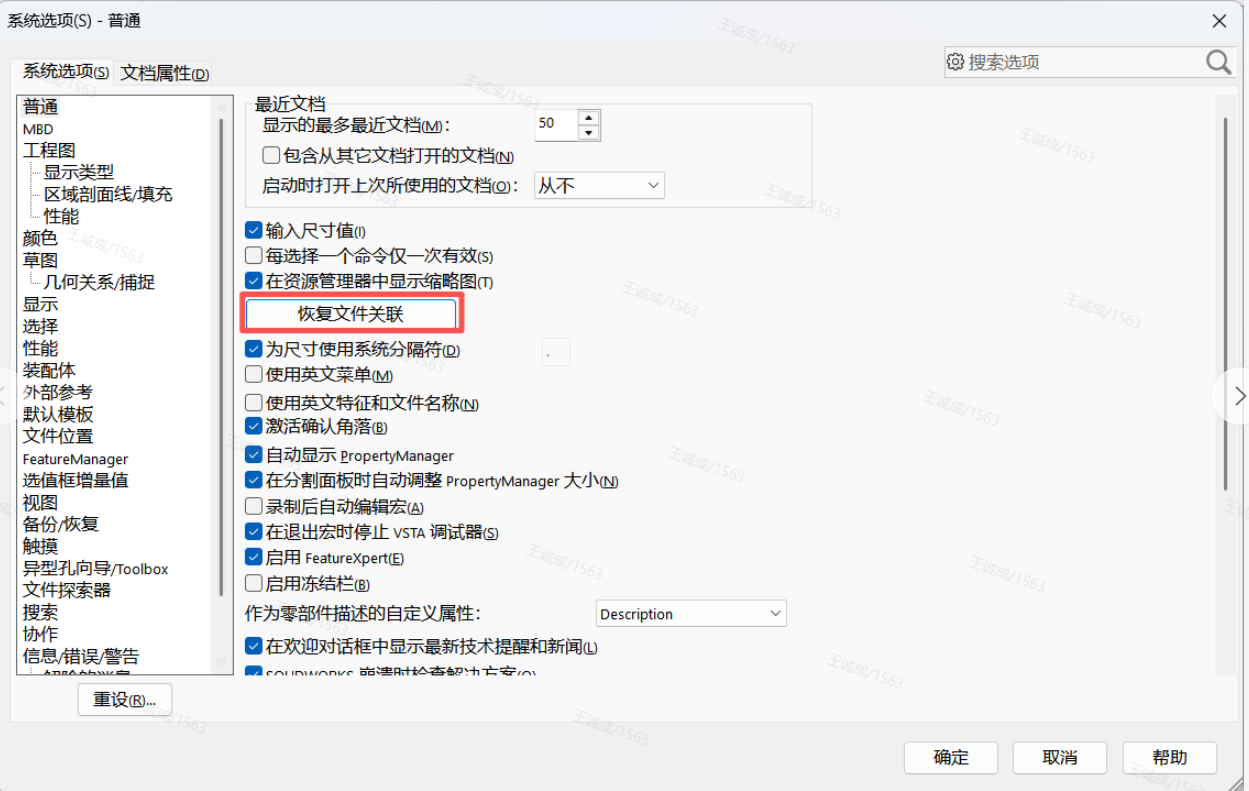Select 显示类型 under 工程图
This screenshot has width=1249, height=791.
[x=79, y=173]
